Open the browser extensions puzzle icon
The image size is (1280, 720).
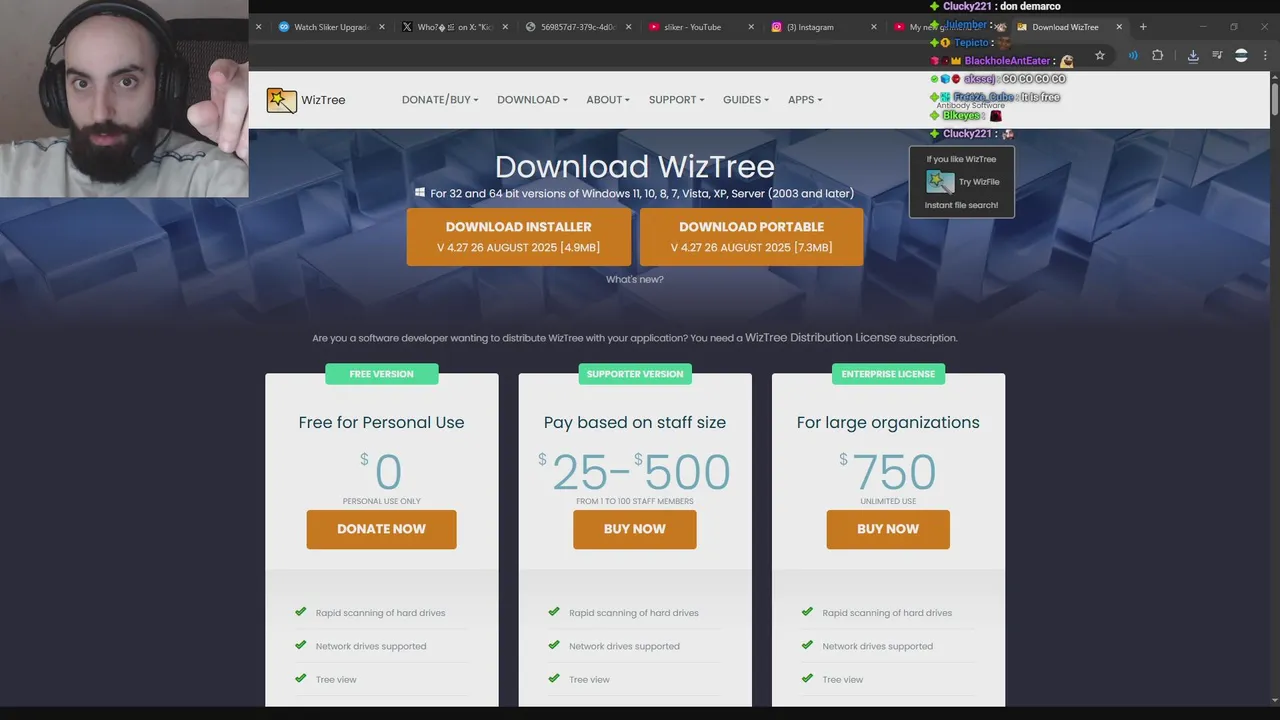pyautogui.click(x=1158, y=56)
